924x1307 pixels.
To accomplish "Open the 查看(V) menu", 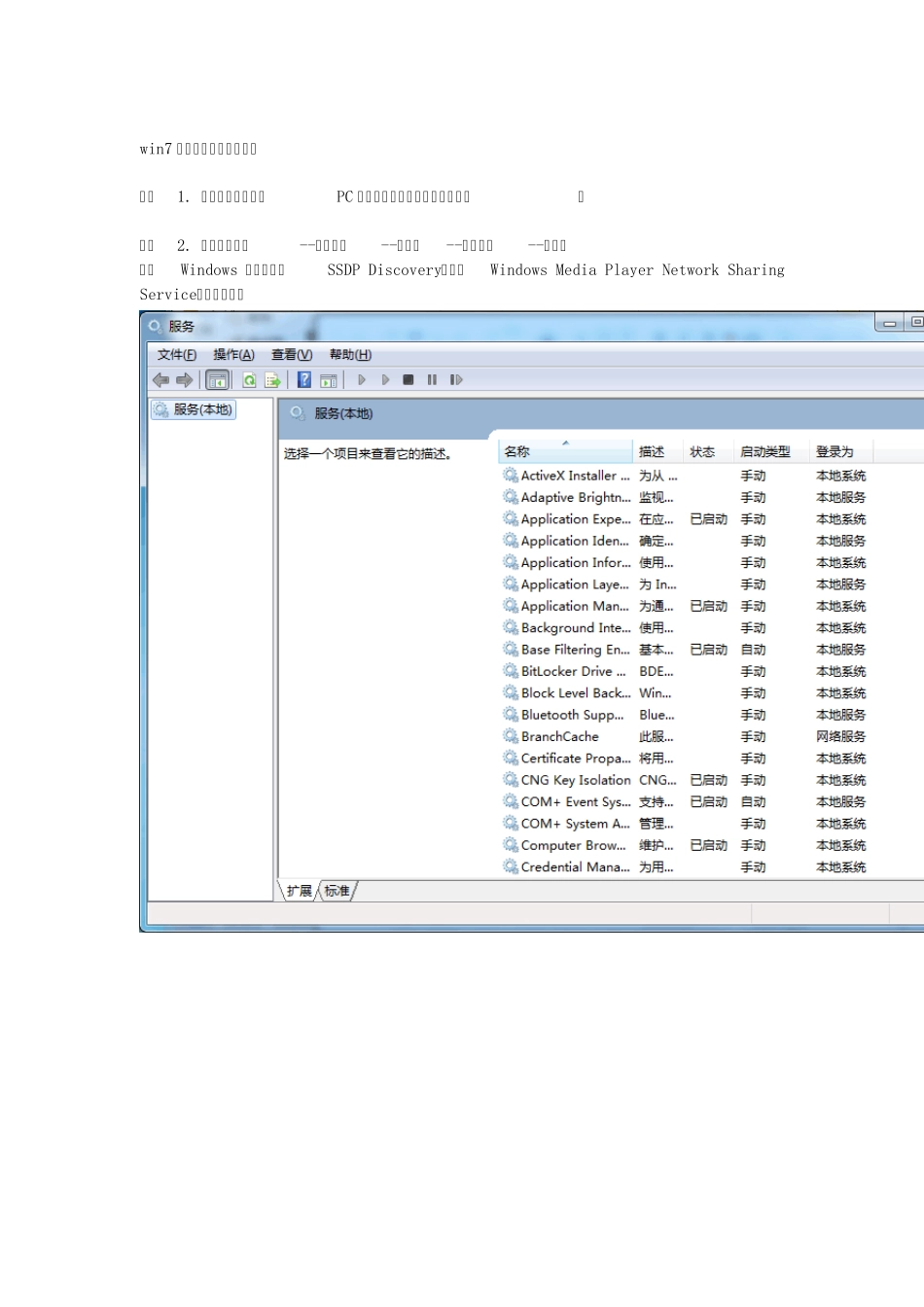I will tap(292, 355).
